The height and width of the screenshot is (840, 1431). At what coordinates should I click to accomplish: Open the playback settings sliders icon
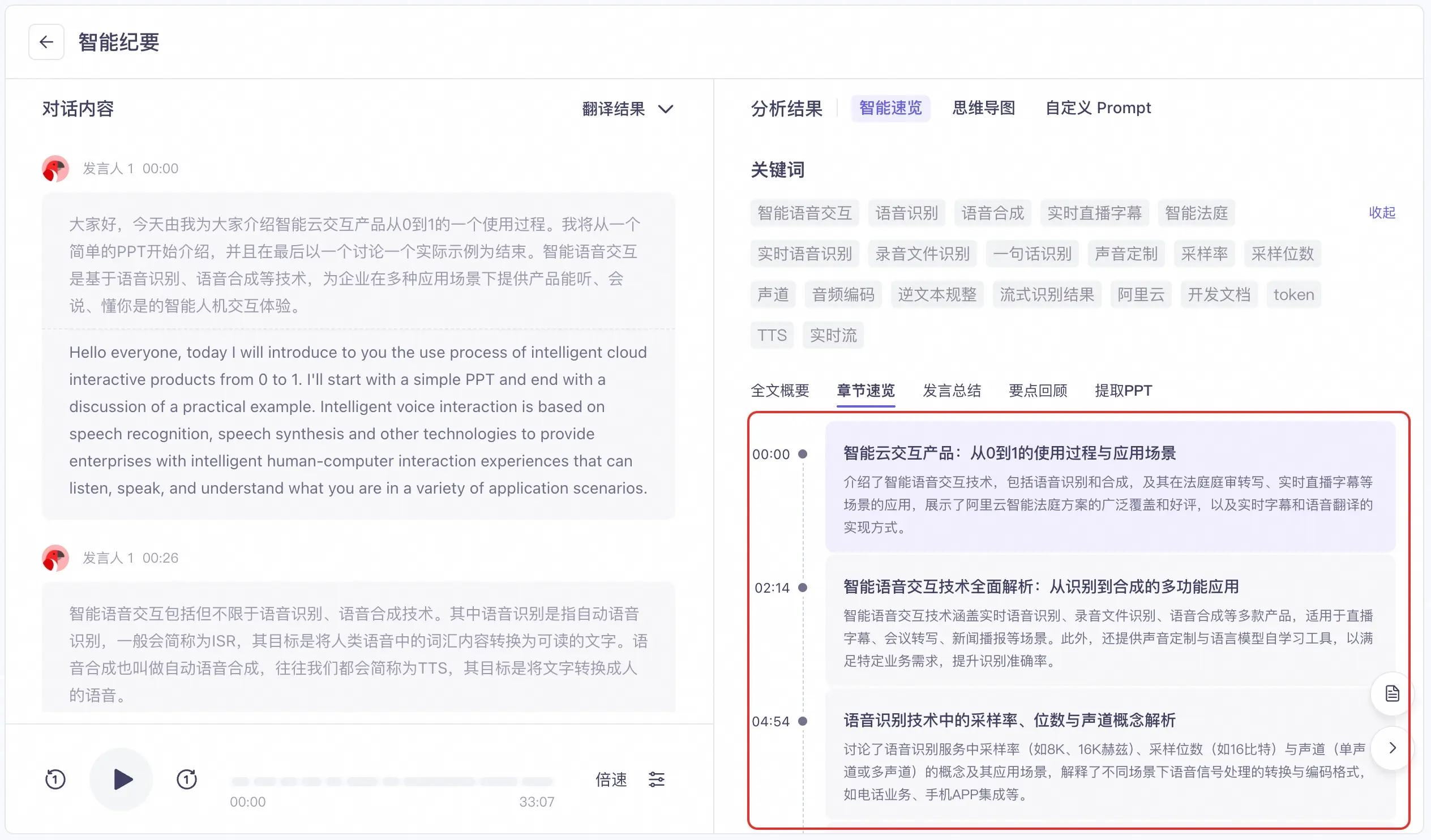pyautogui.click(x=657, y=779)
